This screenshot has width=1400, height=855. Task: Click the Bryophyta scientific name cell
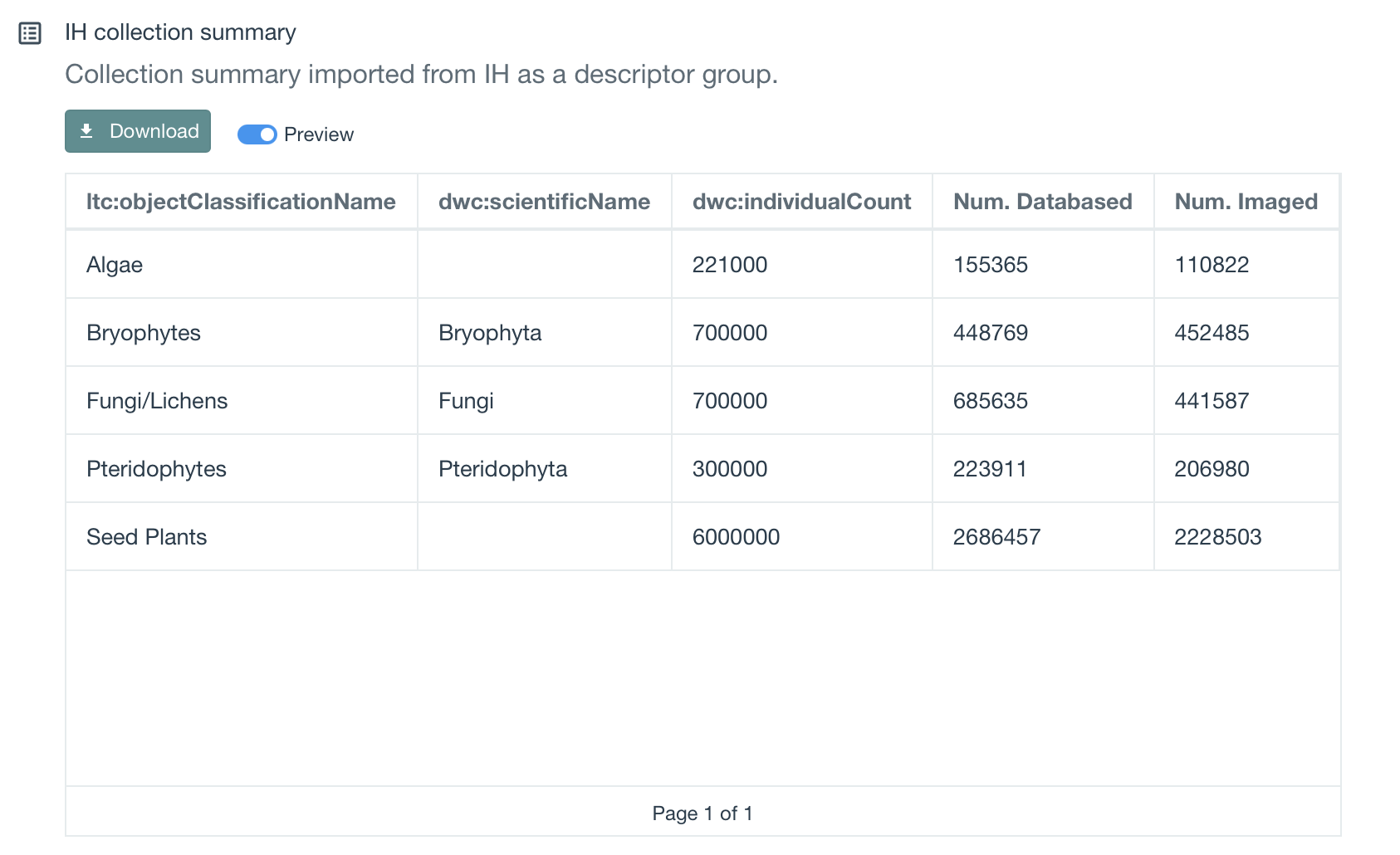490,333
